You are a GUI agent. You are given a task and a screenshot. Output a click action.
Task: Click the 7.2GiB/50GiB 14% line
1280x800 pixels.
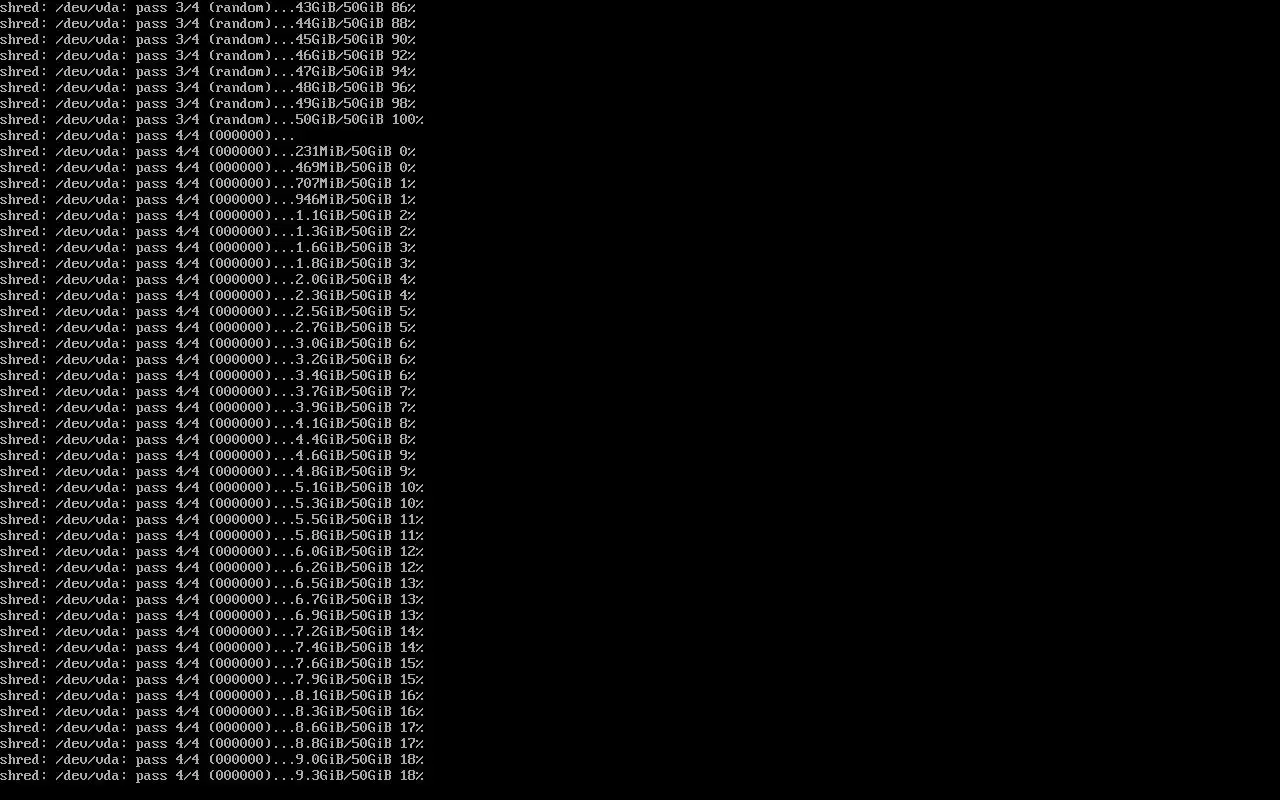point(212,631)
